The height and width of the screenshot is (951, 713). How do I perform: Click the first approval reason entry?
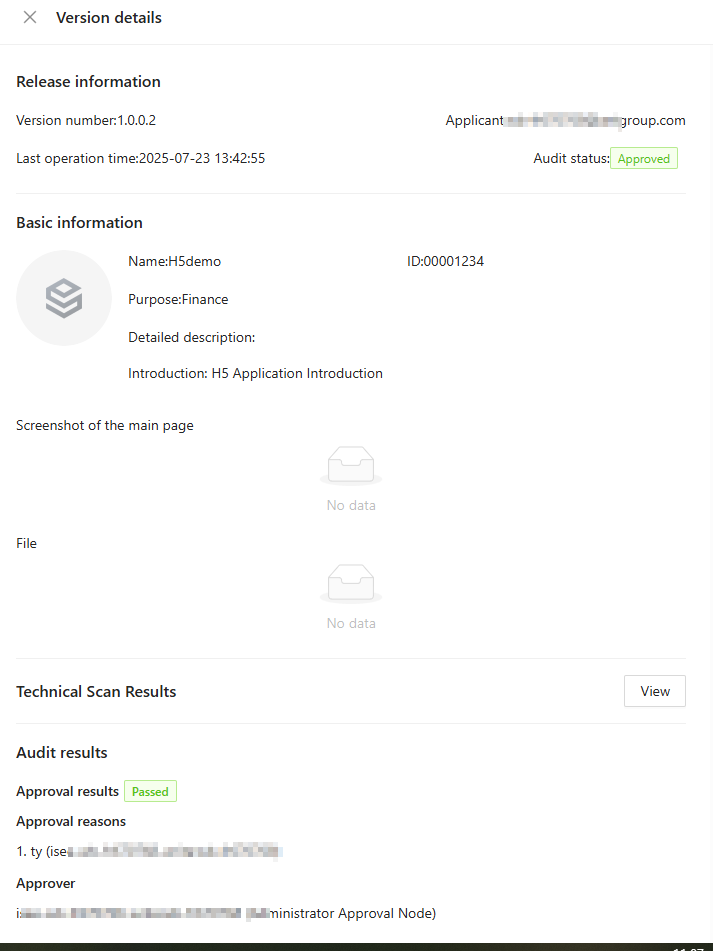[x=150, y=851]
